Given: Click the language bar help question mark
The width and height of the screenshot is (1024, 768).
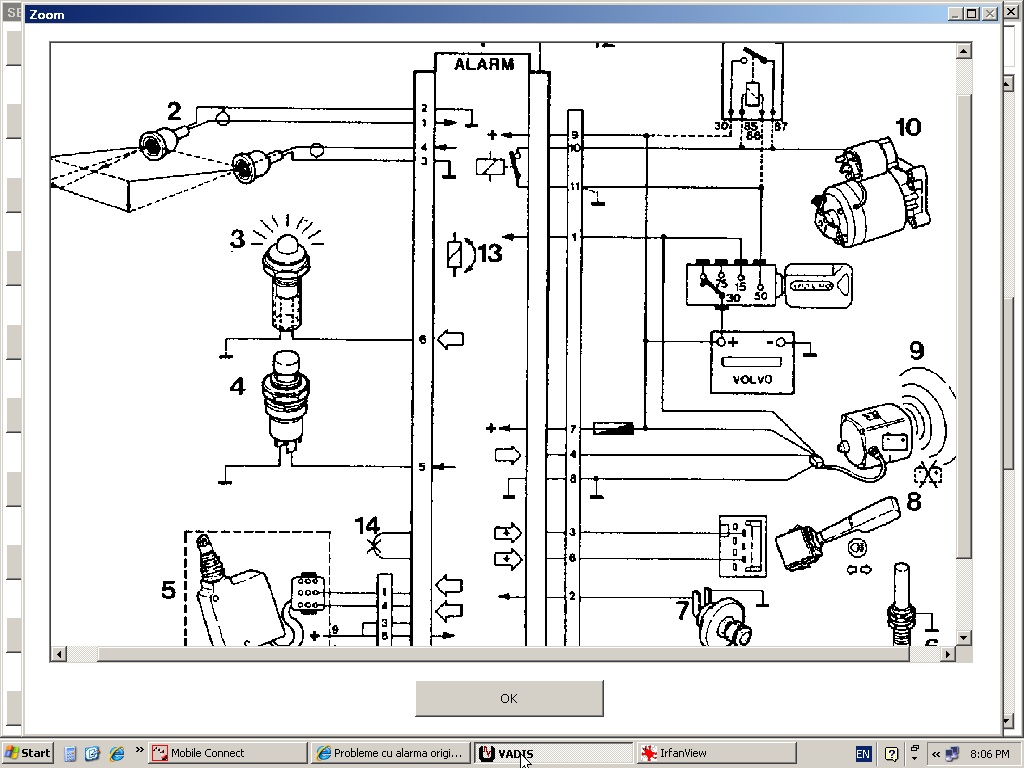Looking at the screenshot, I should (x=891, y=754).
